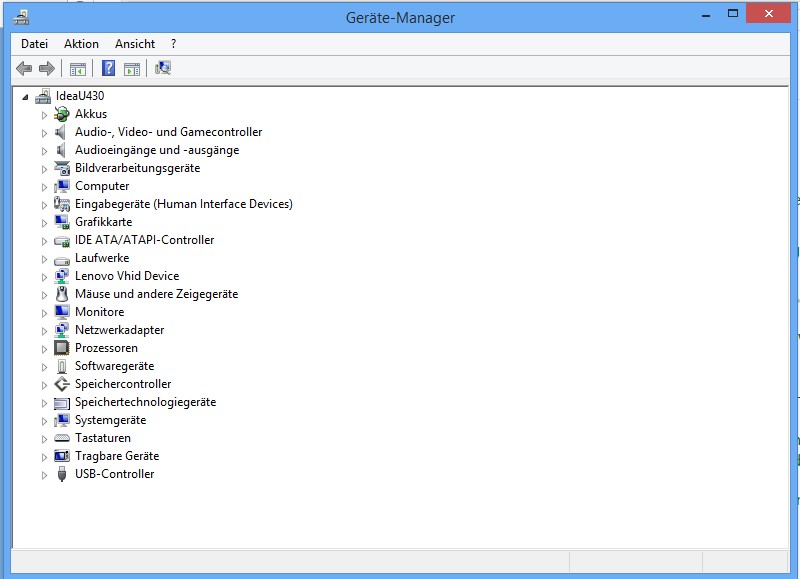
Task: Click the Tastaturen keyboard icon
Action: point(62,438)
